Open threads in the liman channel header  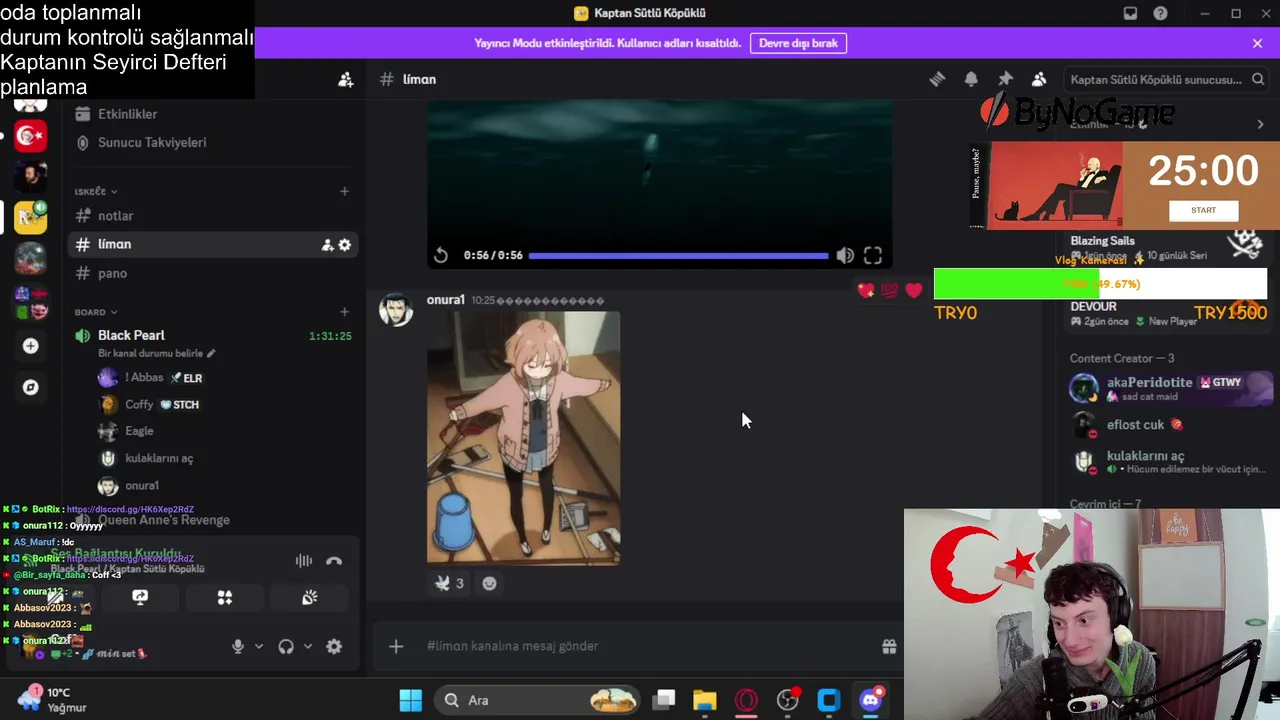pyautogui.click(x=937, y=79)
